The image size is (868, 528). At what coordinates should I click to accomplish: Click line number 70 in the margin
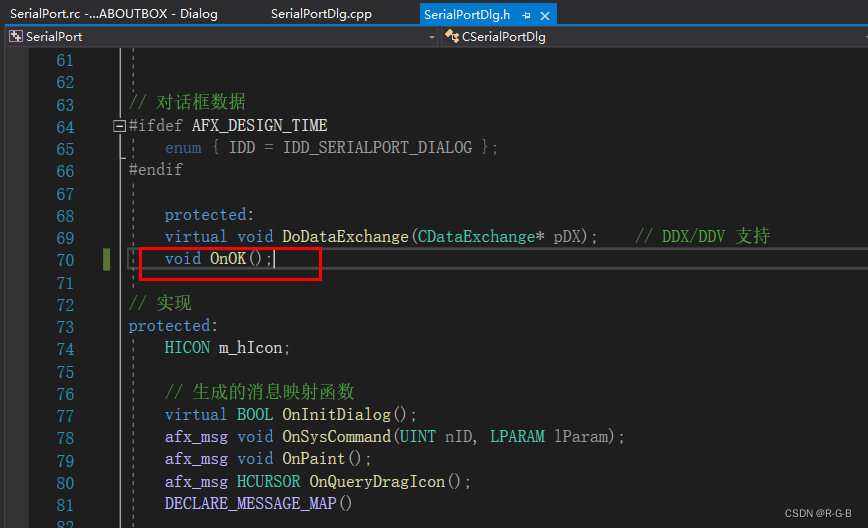pos(65,260)
